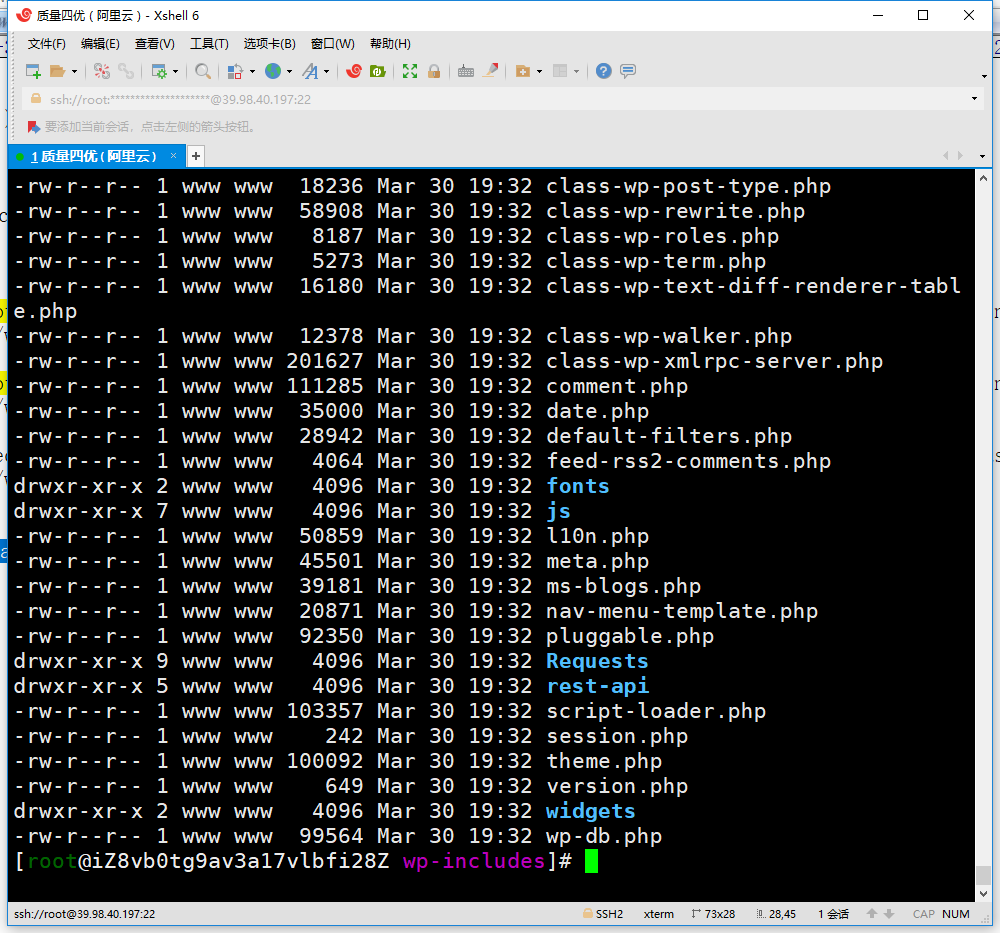Open the 文件(F) menu

point(46,44)
